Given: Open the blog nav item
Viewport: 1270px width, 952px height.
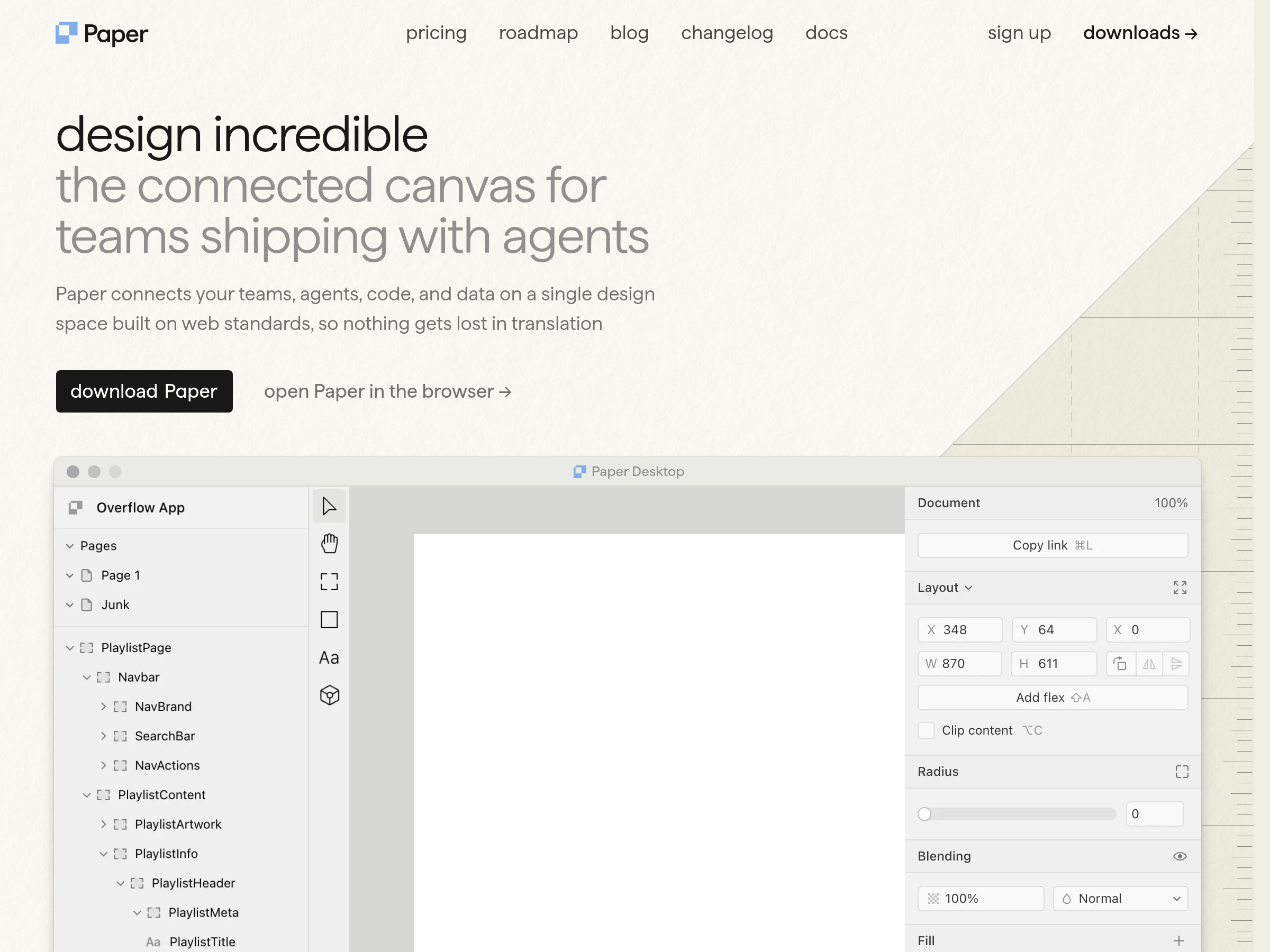Looking at the screenshot, I should click(x=629, y=33).
